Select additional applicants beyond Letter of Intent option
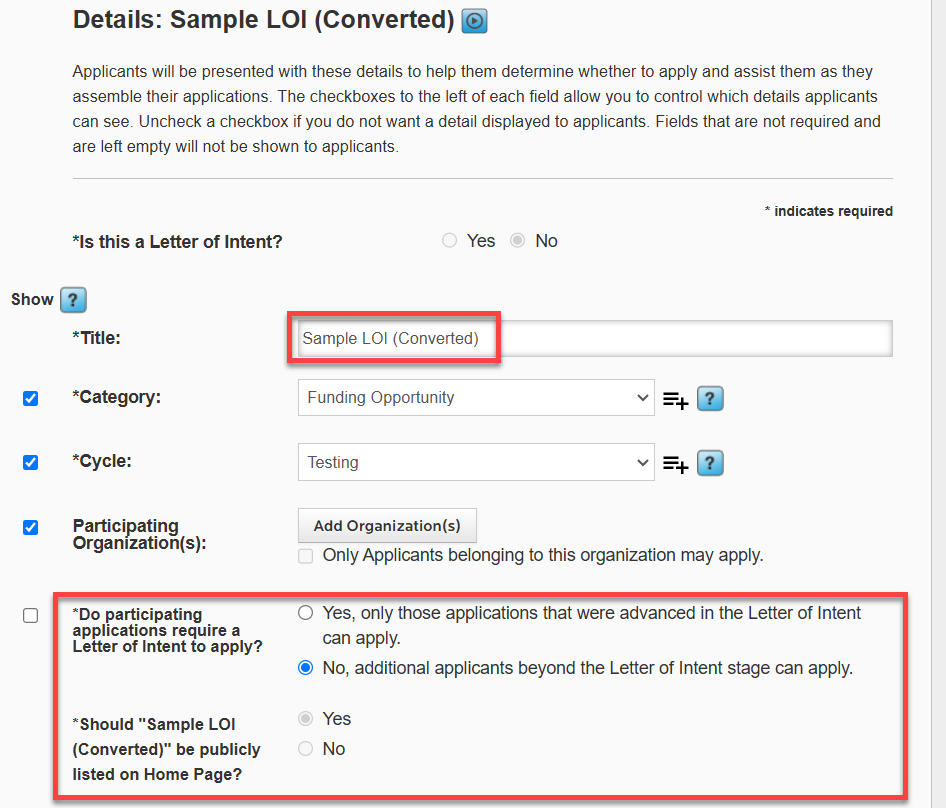The image size is (946, 808). 304,667
